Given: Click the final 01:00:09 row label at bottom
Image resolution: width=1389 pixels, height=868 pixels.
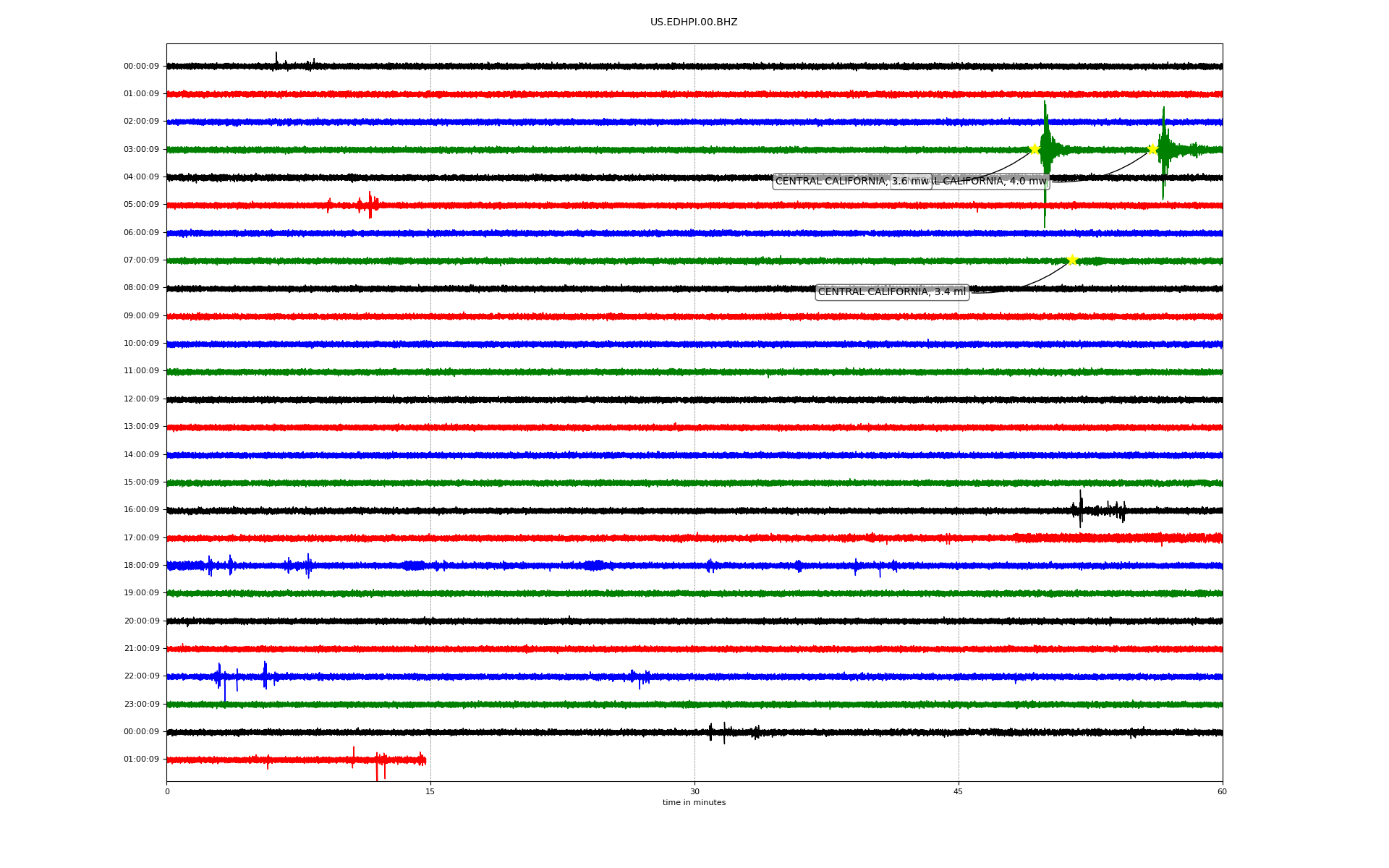Looking at the screenshot, I should (141, 759).
